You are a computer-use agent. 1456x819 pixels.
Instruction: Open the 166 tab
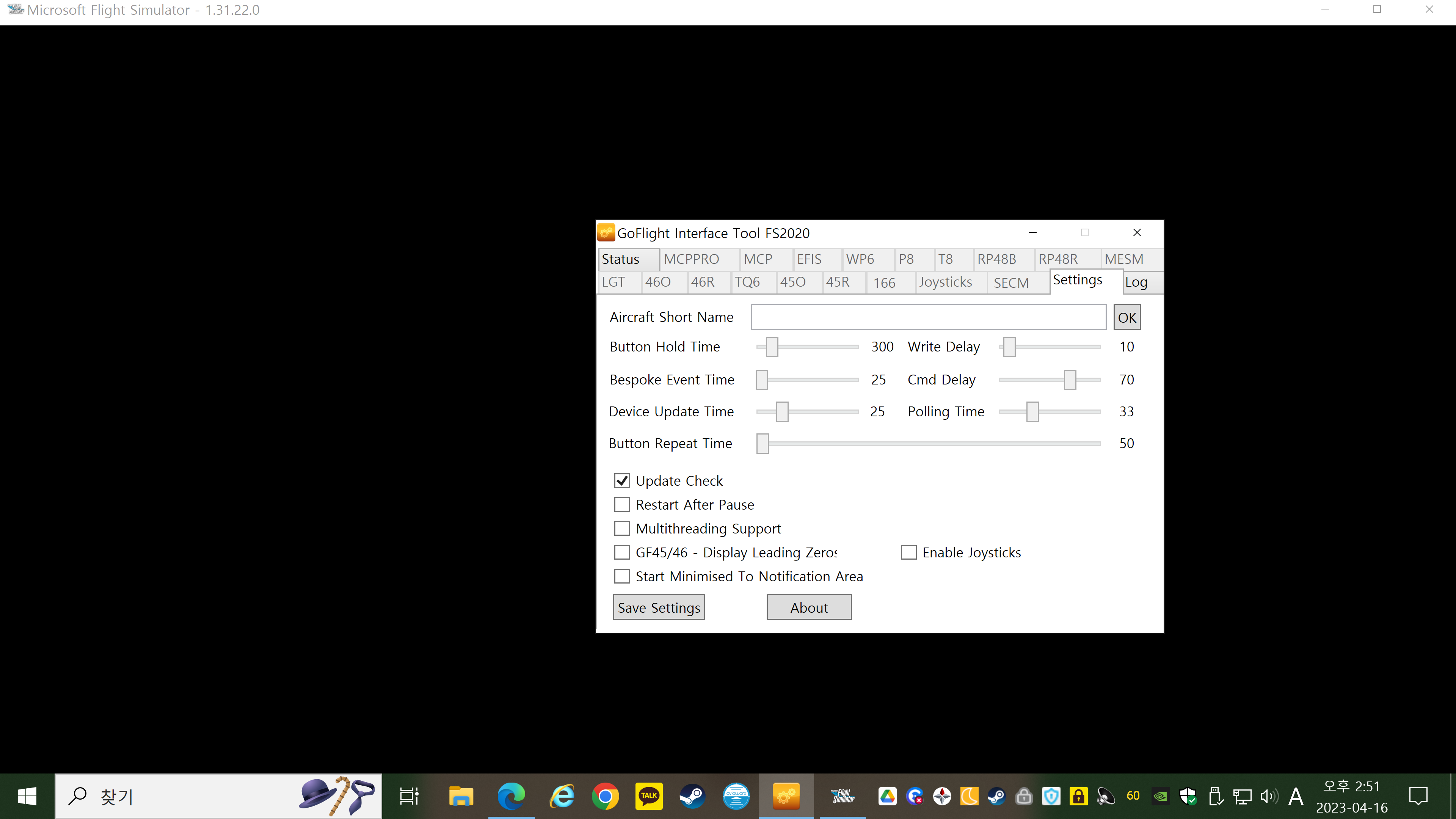[x=891, y=282]
